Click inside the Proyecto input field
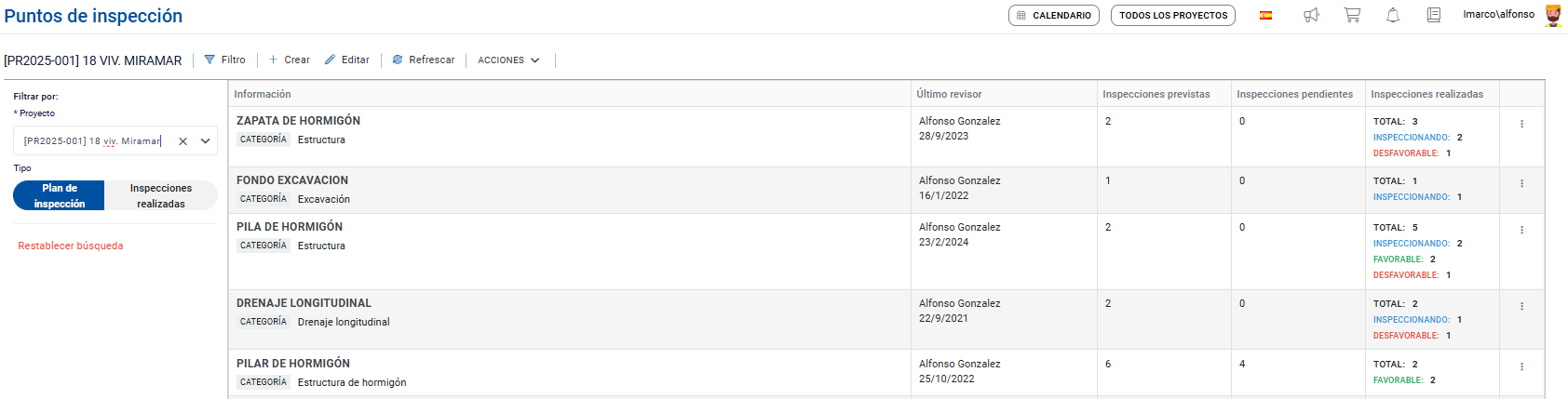Screen dimensions: 1568x399 click(x=93, y=141)
